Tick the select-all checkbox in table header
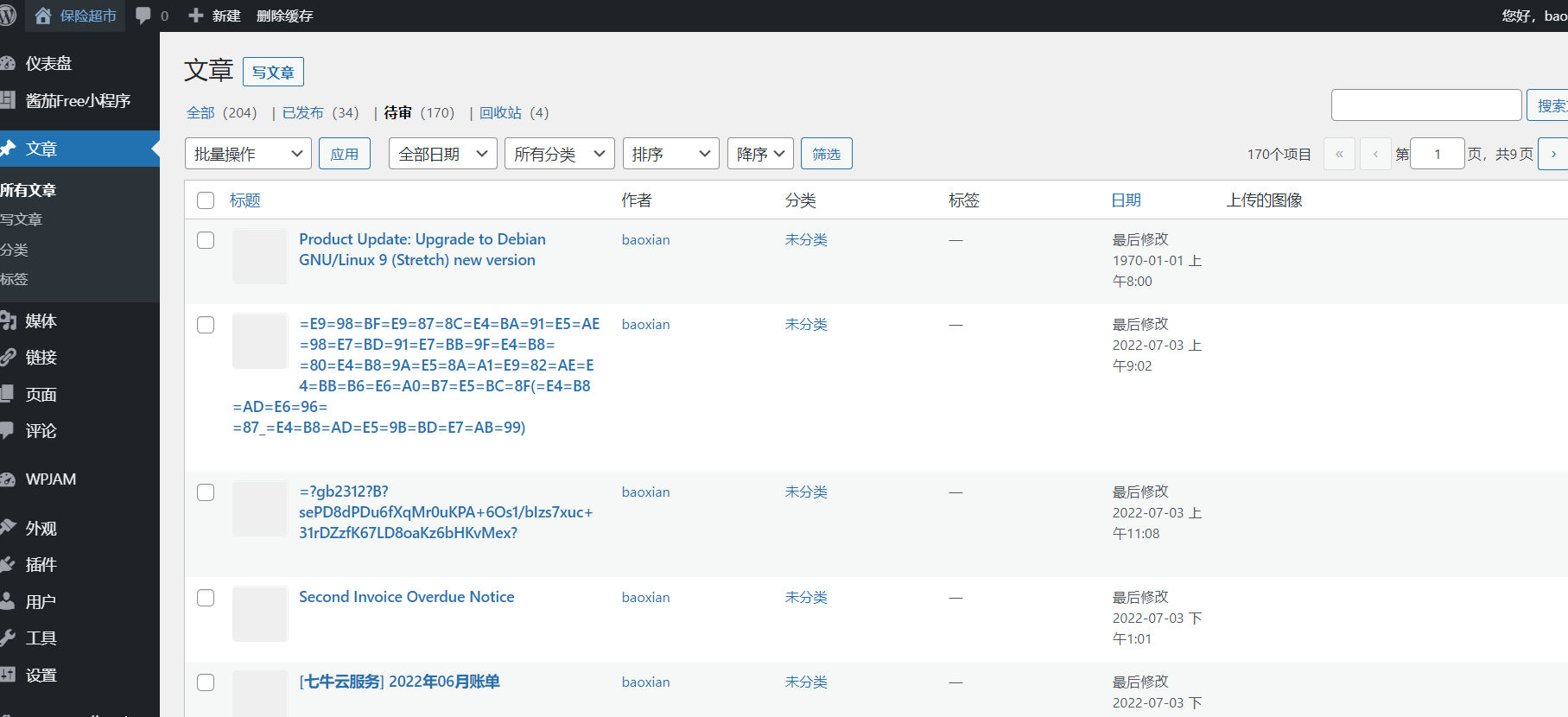1568x717 pixels. point(206,200)
